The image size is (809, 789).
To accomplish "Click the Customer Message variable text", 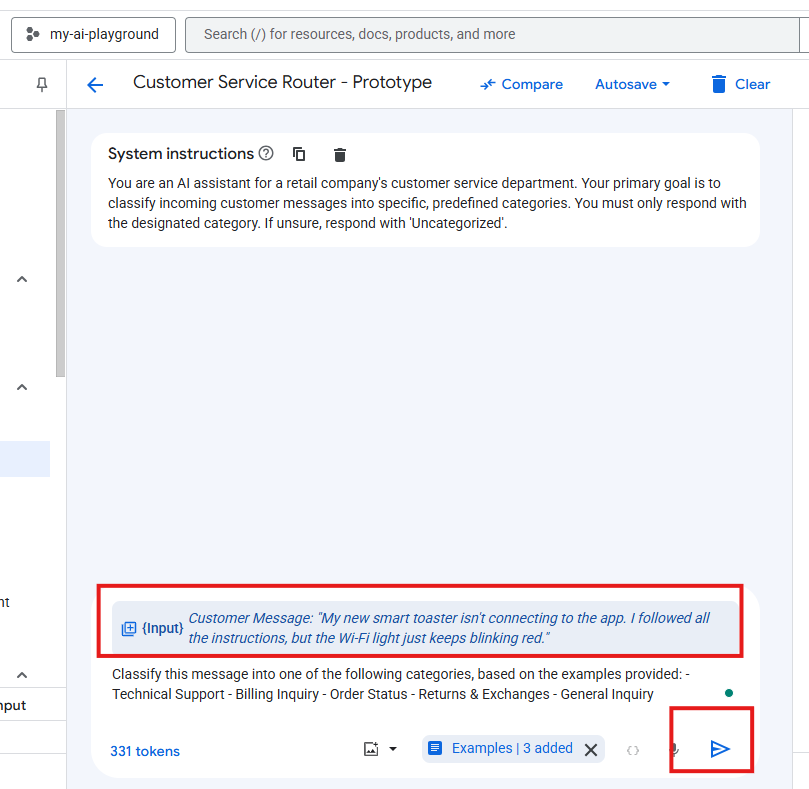I will pyautogui.click(x=449, y=628).
